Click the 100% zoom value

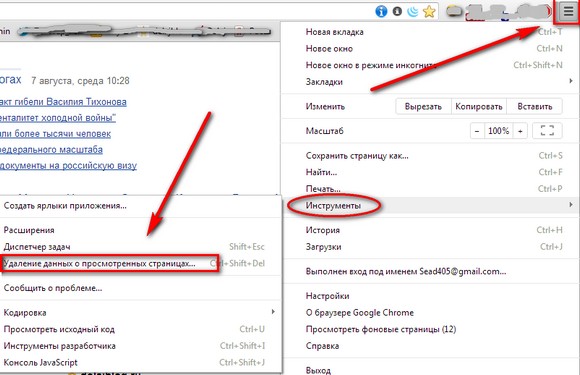498,131
